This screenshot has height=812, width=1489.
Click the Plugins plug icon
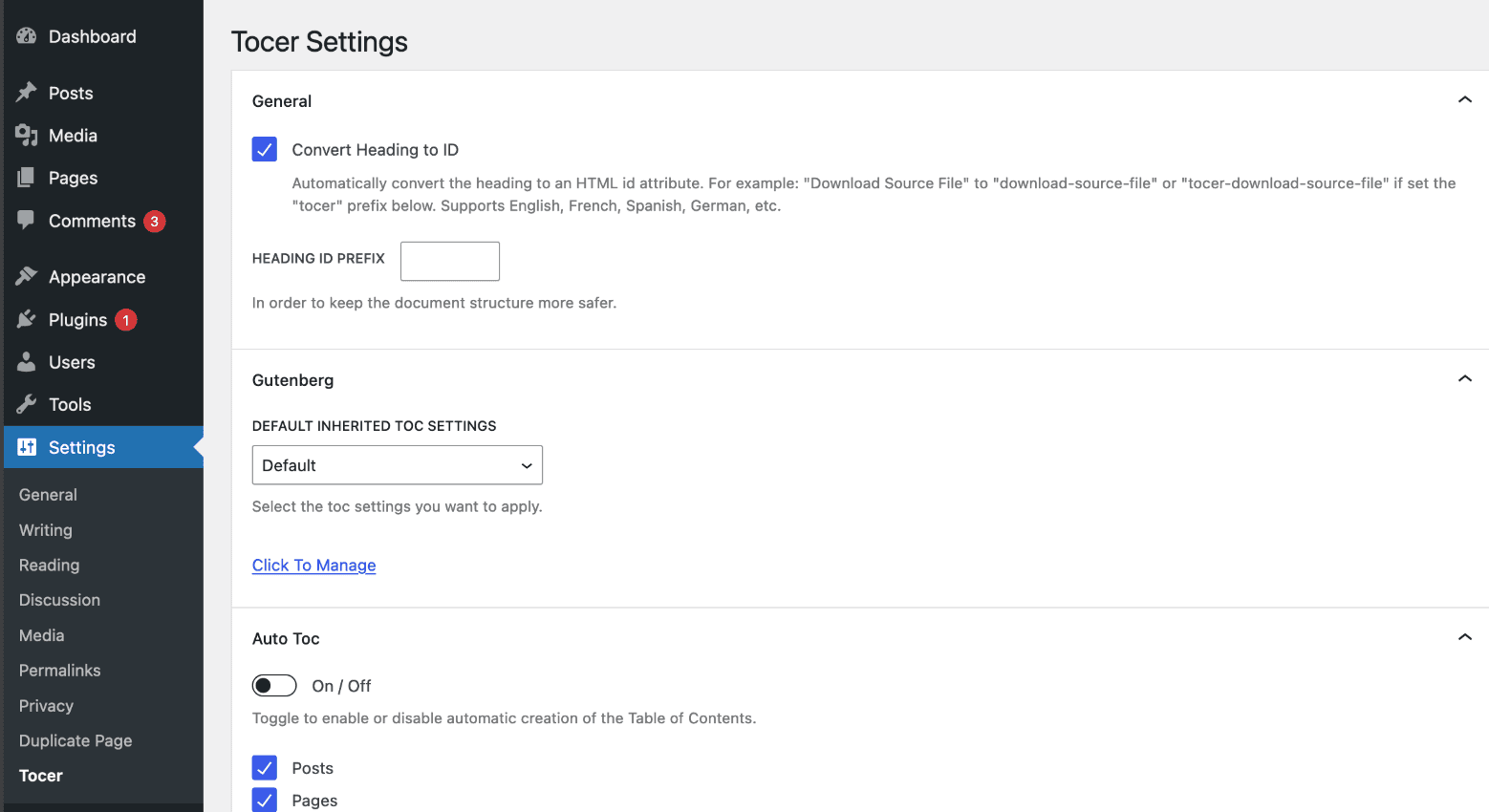pos(26,319)
